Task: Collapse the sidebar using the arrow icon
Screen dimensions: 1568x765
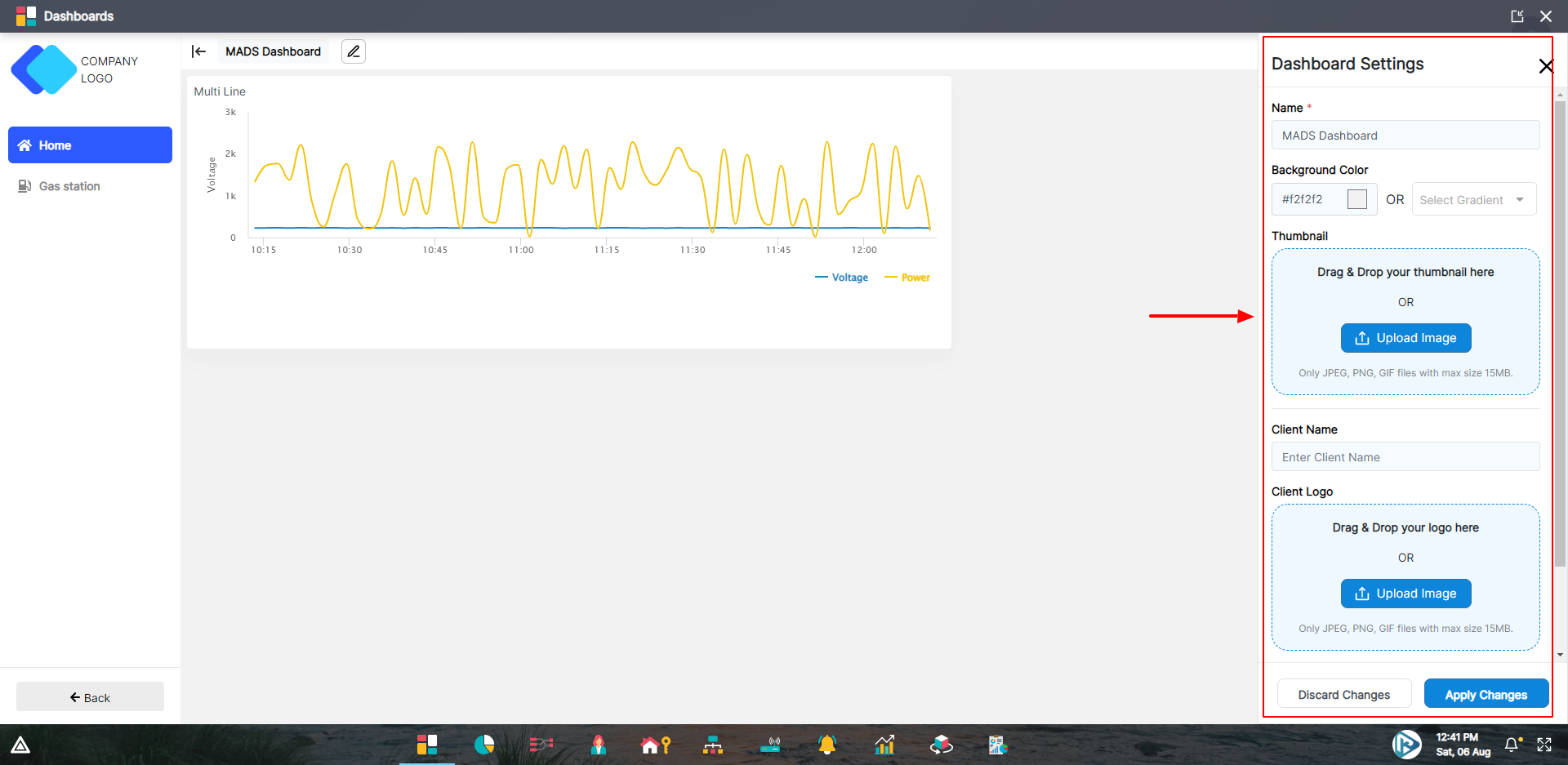Action: pos(198,51)
